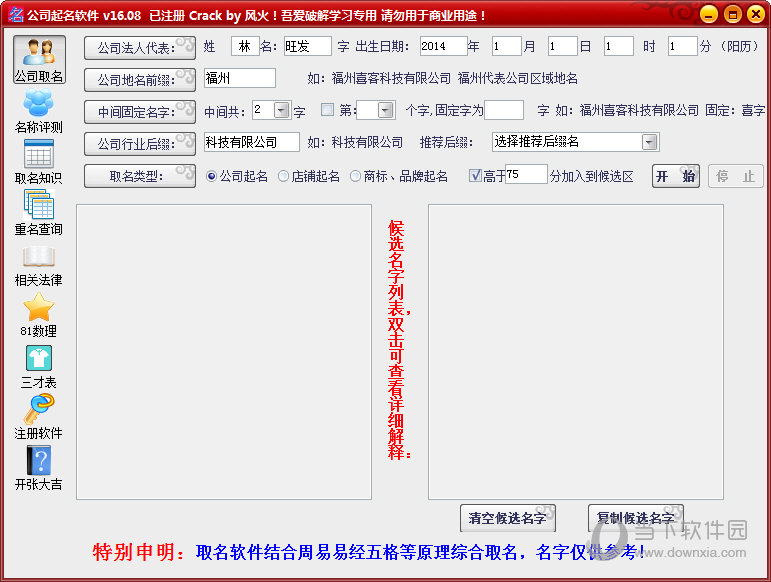Click the birth day input field

[x=563, y=46]
